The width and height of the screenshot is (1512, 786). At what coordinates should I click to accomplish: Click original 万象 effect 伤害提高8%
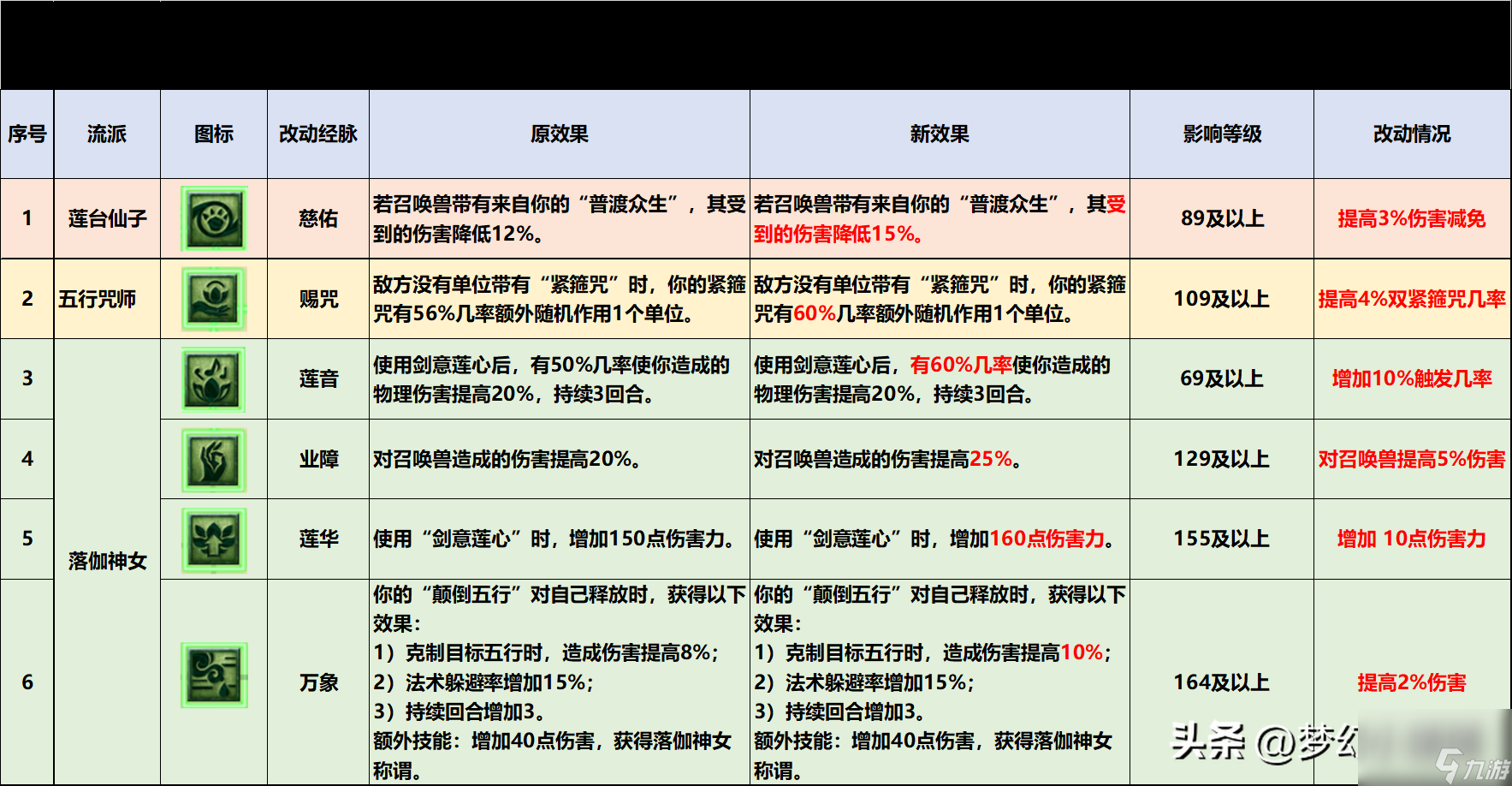[560, 682]
